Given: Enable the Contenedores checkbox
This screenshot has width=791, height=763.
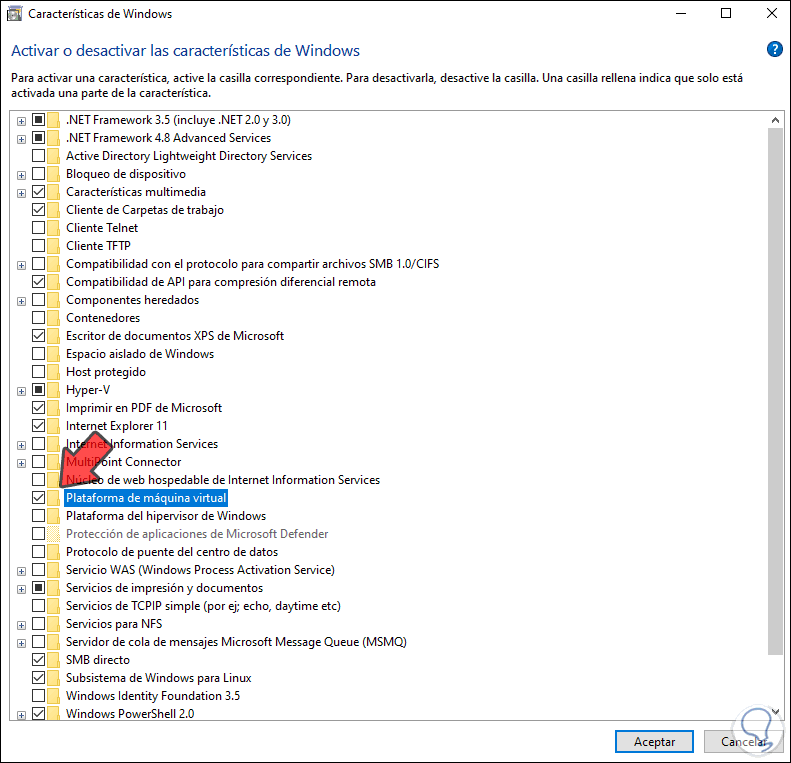Looking at the screenshot, I should click(38, 317).
